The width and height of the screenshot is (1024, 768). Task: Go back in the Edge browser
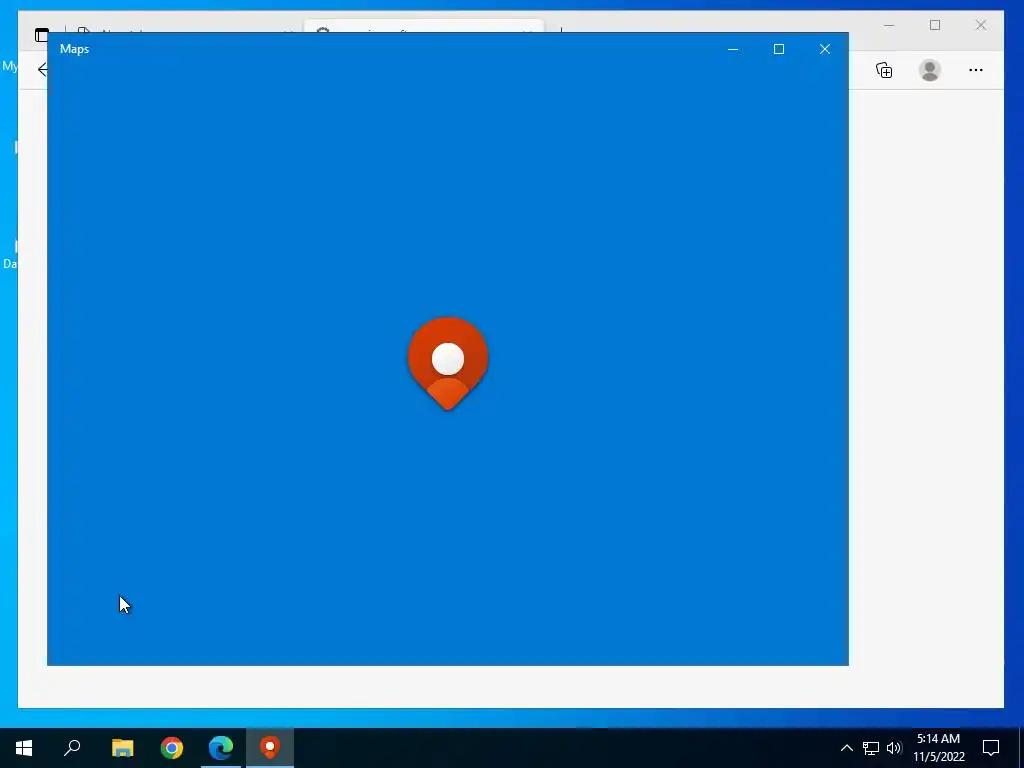click(x=42, y=69)
